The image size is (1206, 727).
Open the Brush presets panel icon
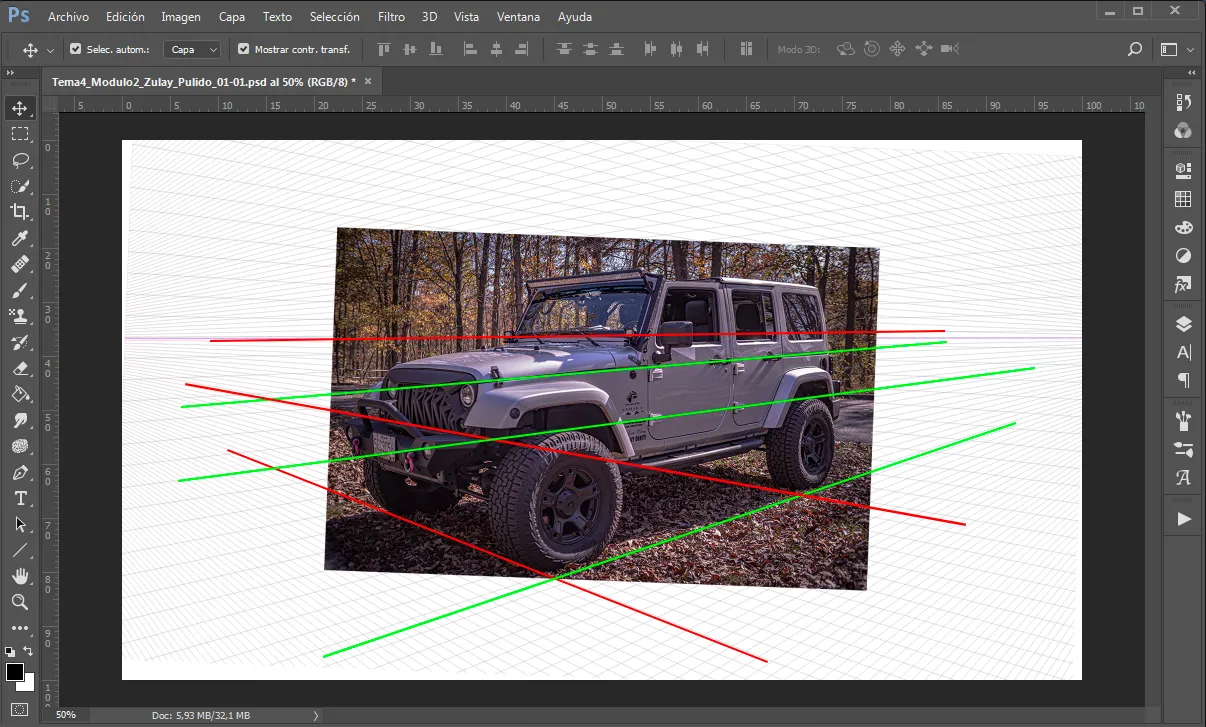coord(1184,448)
